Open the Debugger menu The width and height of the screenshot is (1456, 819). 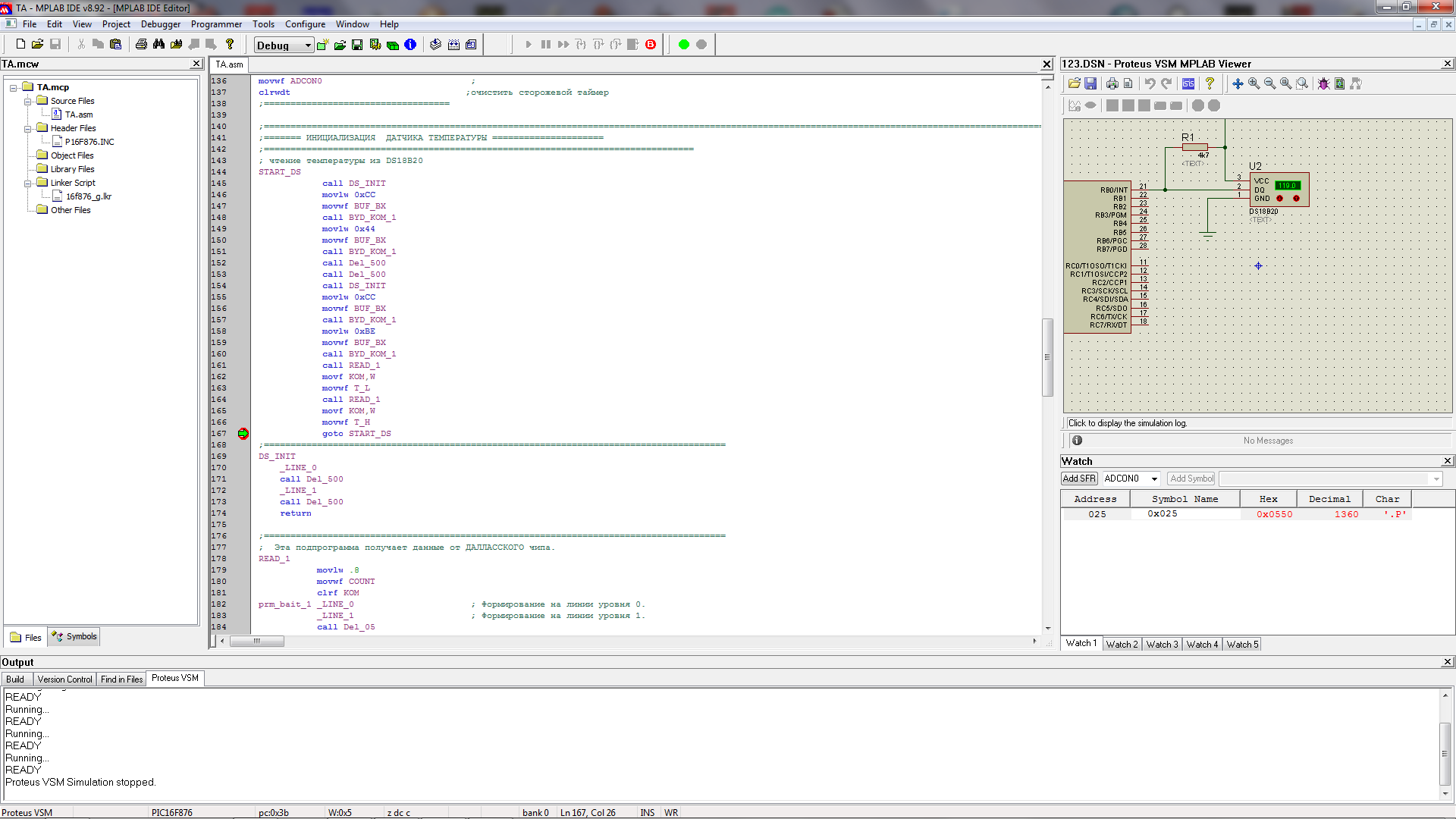point(161,24)
